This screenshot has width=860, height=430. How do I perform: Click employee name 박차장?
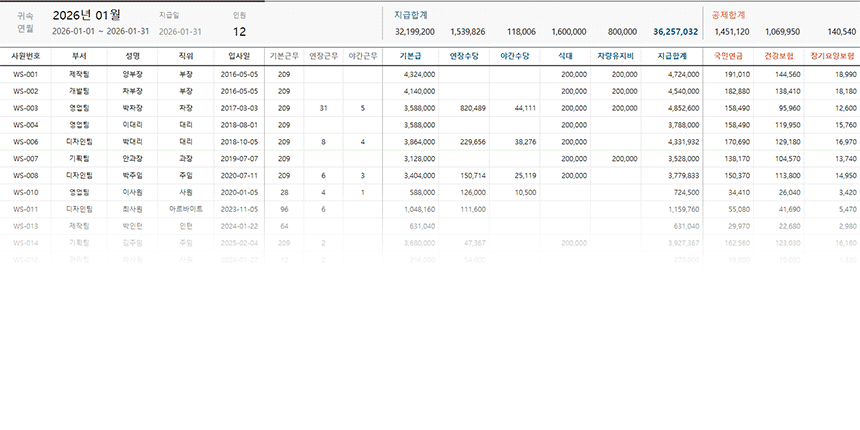[x=132, y=108]
